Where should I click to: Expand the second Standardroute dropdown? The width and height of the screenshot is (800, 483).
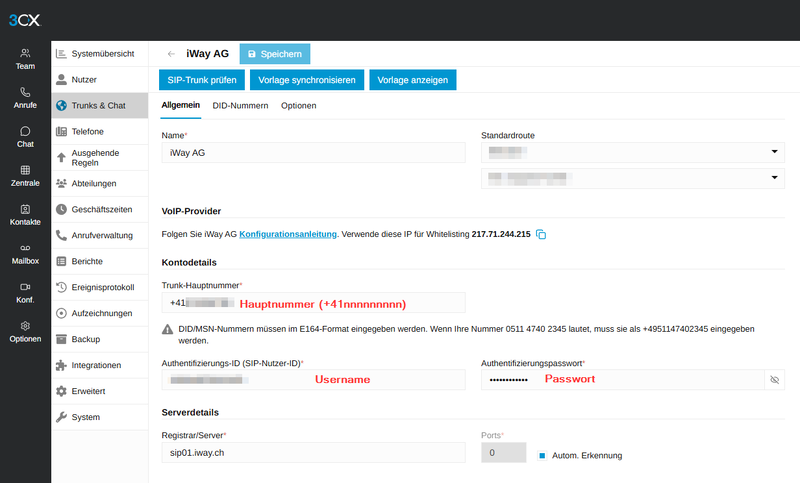click(633, 179)
